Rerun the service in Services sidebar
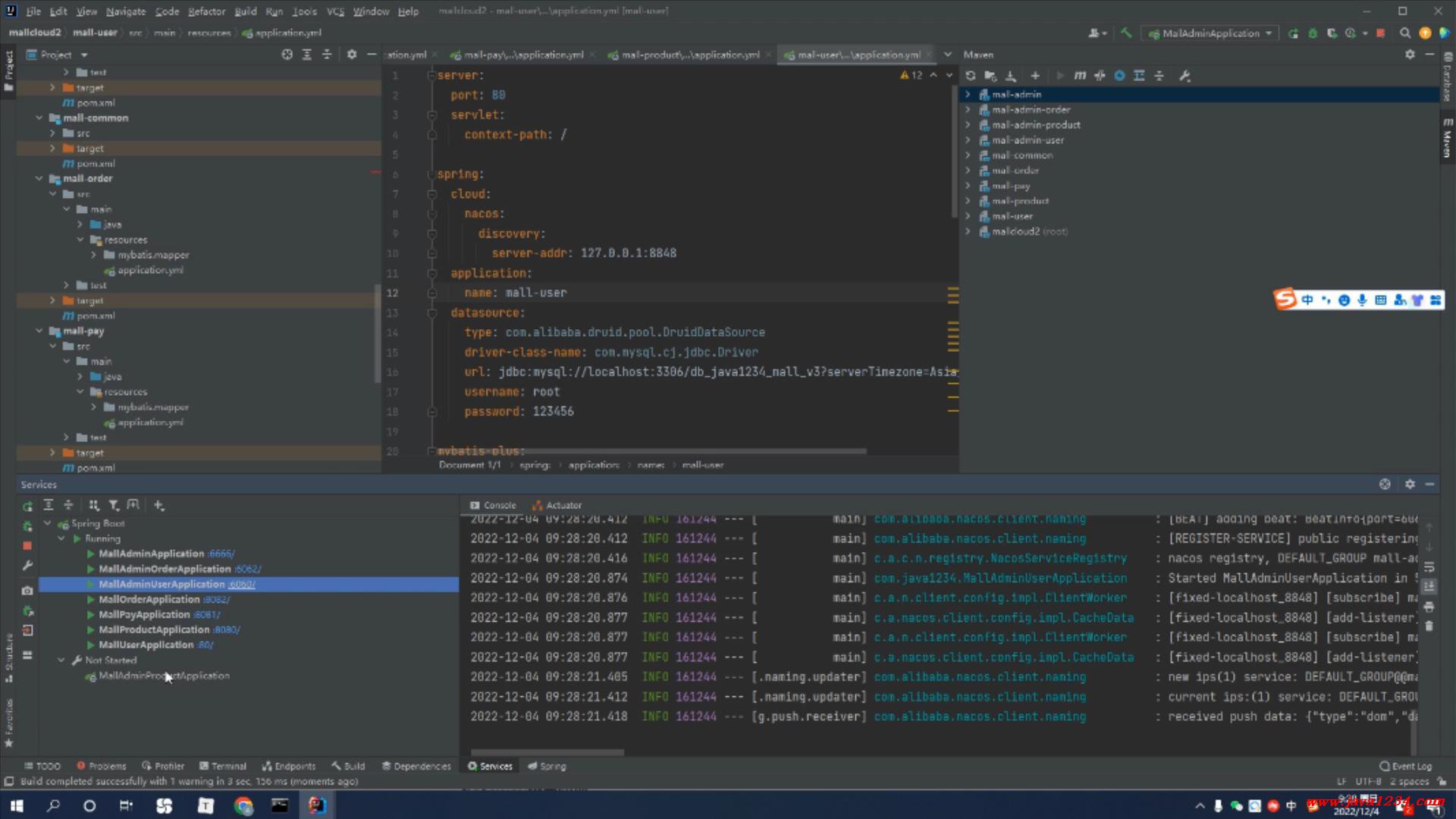Image resolution: width=1456 pixels, height=819 pixels. click(27, 506)
